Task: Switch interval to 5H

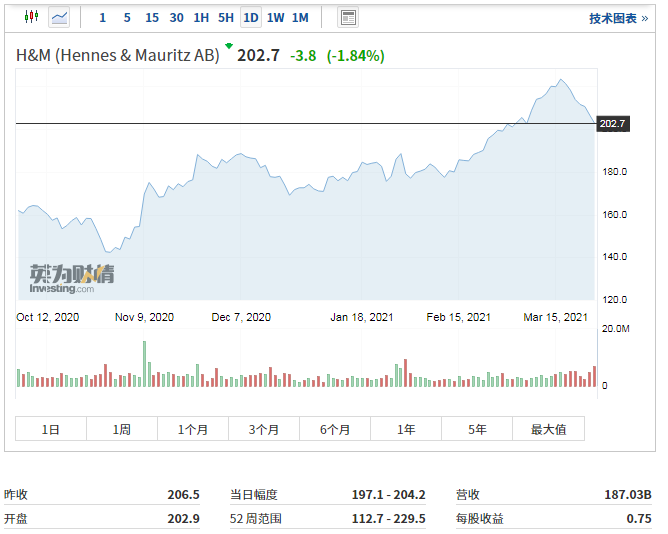Action: pyautogui.click(x=226, y=17)
